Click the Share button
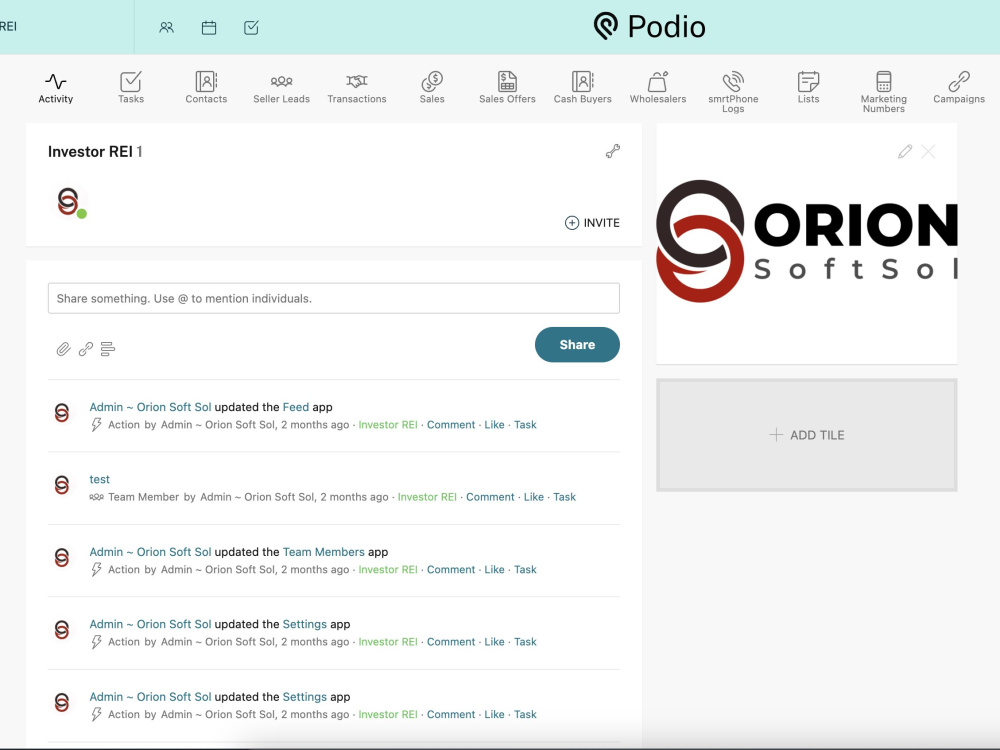1000x750 pixels. click(x=577, y=344)
